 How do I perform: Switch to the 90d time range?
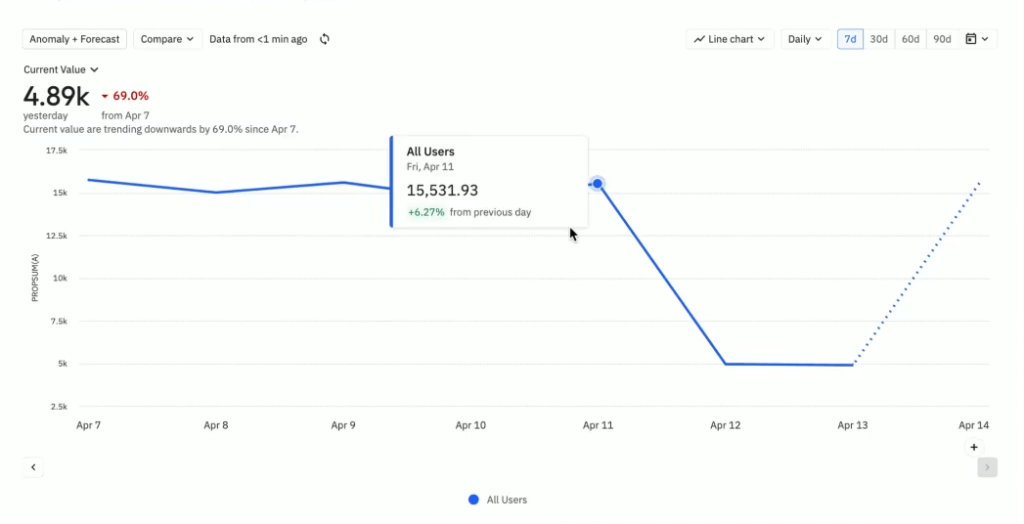coord(942,39)
